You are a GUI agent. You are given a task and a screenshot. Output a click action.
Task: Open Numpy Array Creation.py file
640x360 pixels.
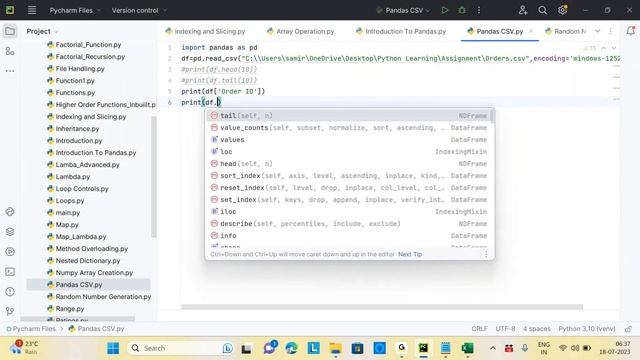[x=90, y=273]
